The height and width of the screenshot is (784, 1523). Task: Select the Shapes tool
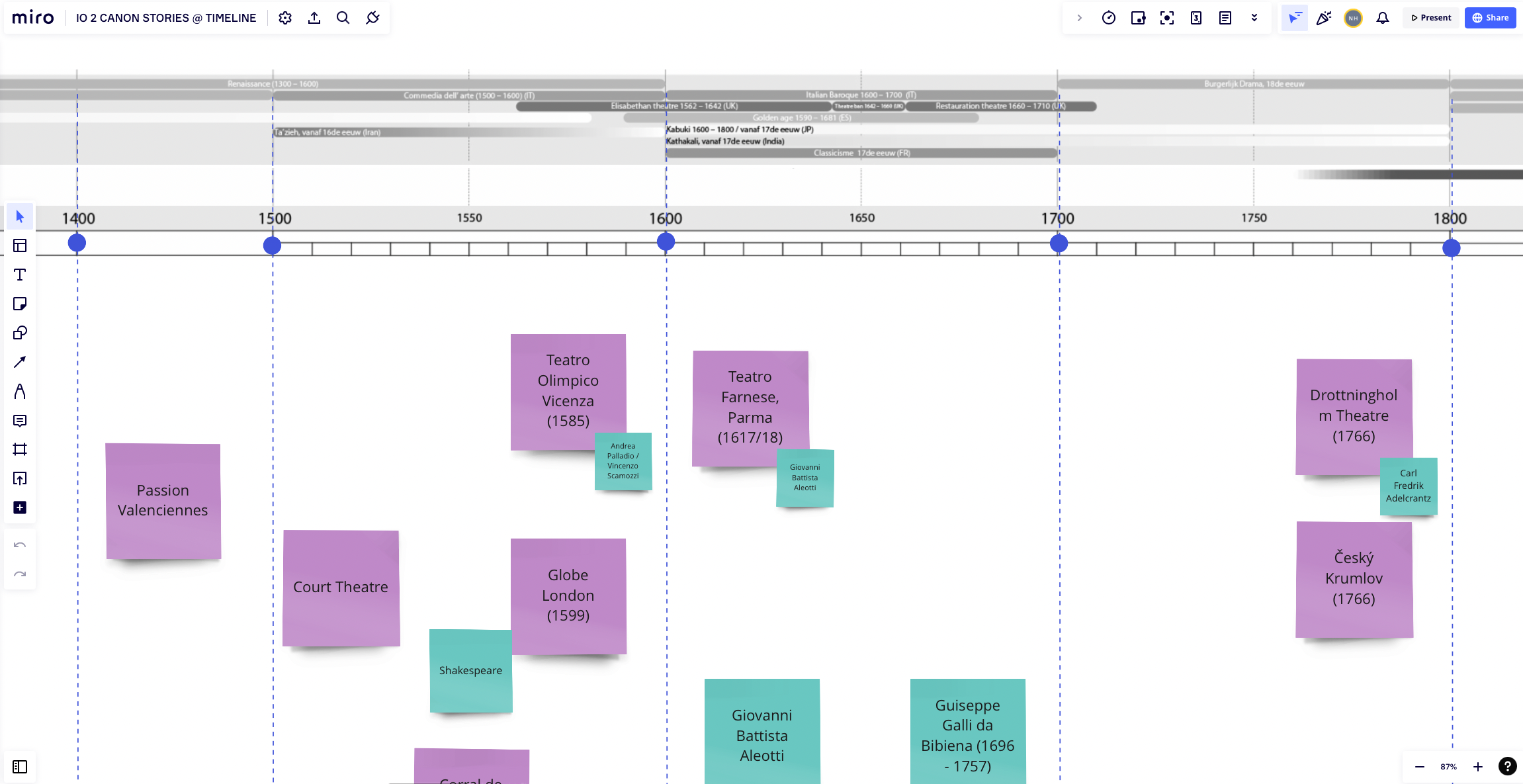[20, 333]
